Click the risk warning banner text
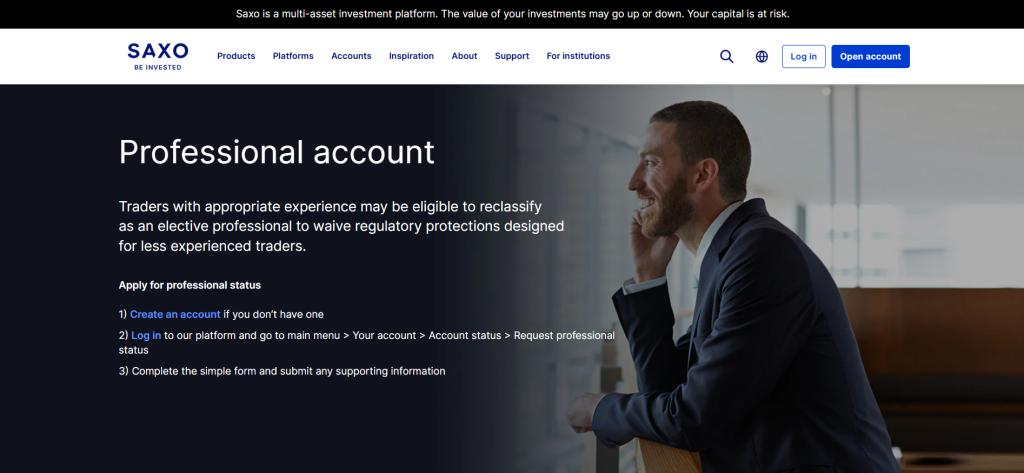Screen dimensions: 1024x473 513,14
